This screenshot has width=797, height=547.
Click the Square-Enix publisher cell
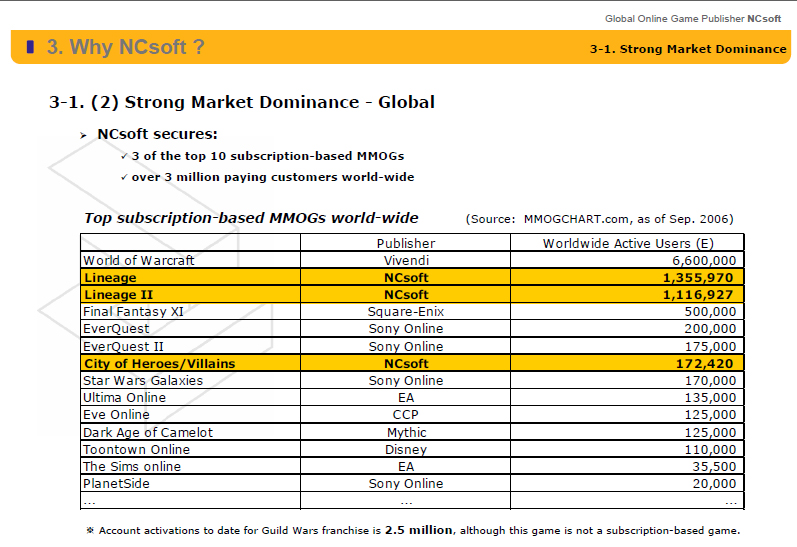(x=406, y=312)
